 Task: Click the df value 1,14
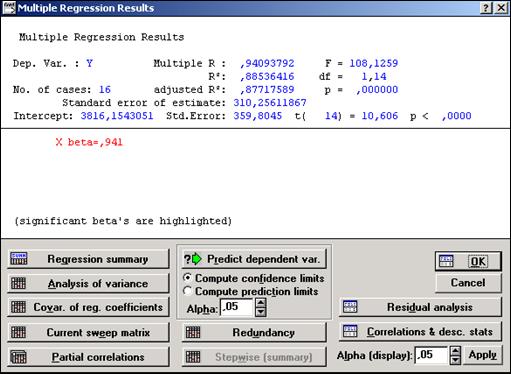(x=374, y=77)
